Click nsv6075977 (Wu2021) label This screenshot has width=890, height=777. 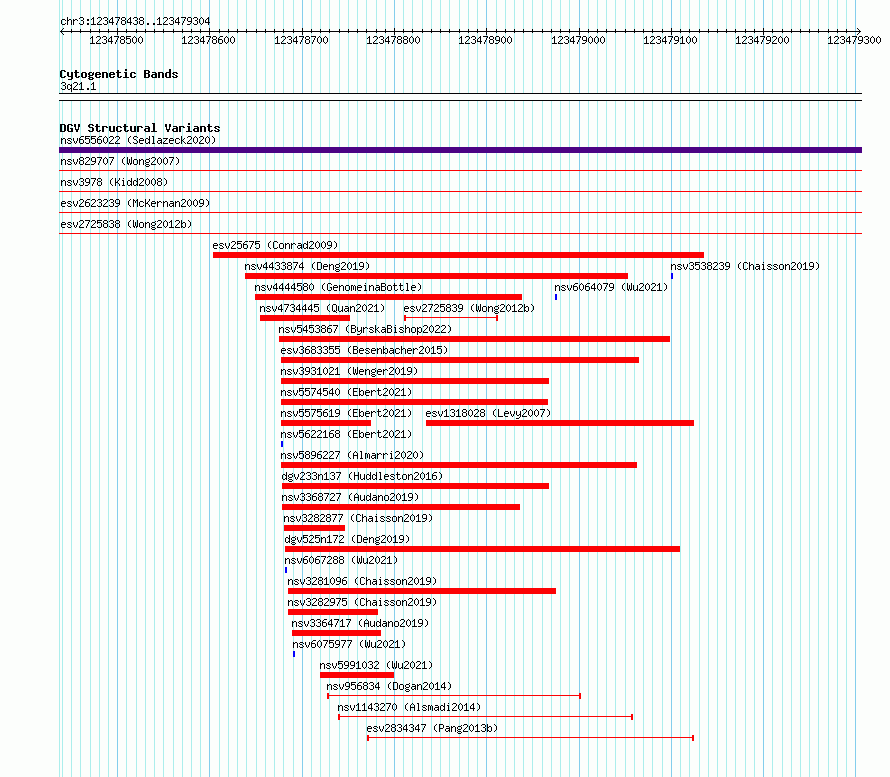(349, 644)
